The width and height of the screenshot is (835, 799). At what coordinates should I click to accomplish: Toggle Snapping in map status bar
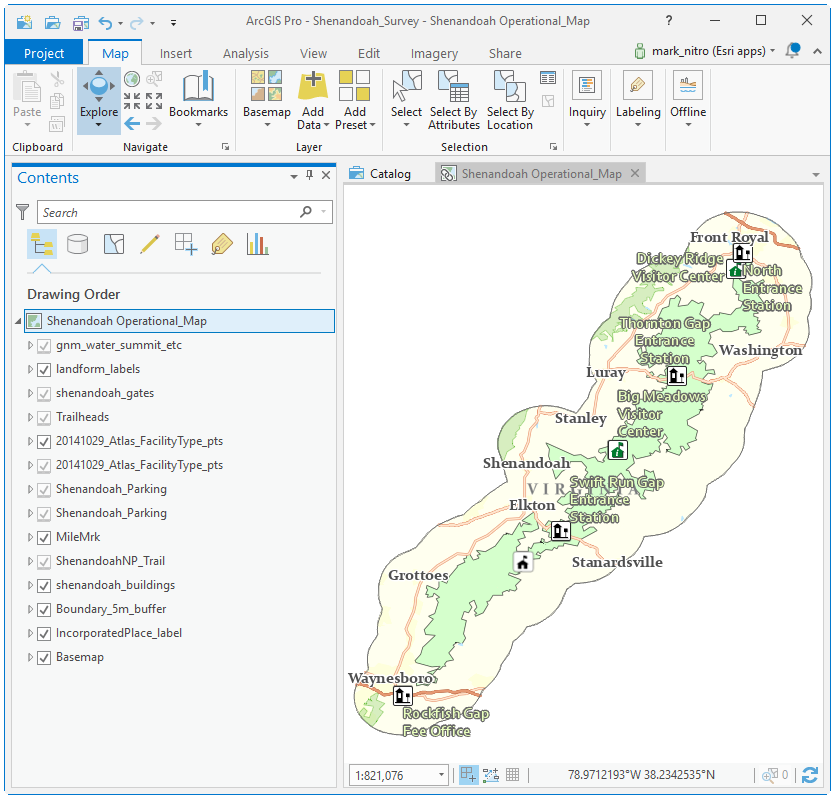tap(469, 775)
